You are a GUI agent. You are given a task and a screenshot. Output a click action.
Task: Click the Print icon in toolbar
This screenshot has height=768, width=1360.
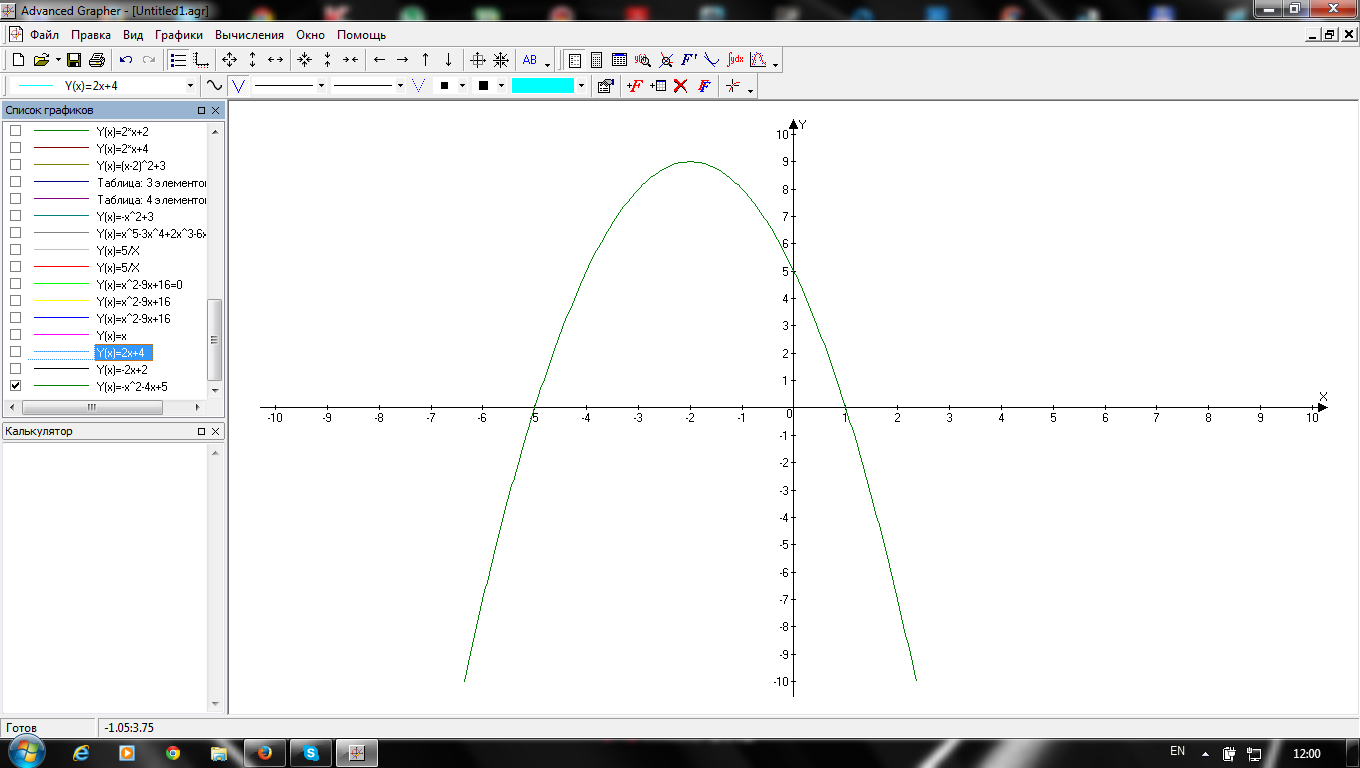(97, 60)
